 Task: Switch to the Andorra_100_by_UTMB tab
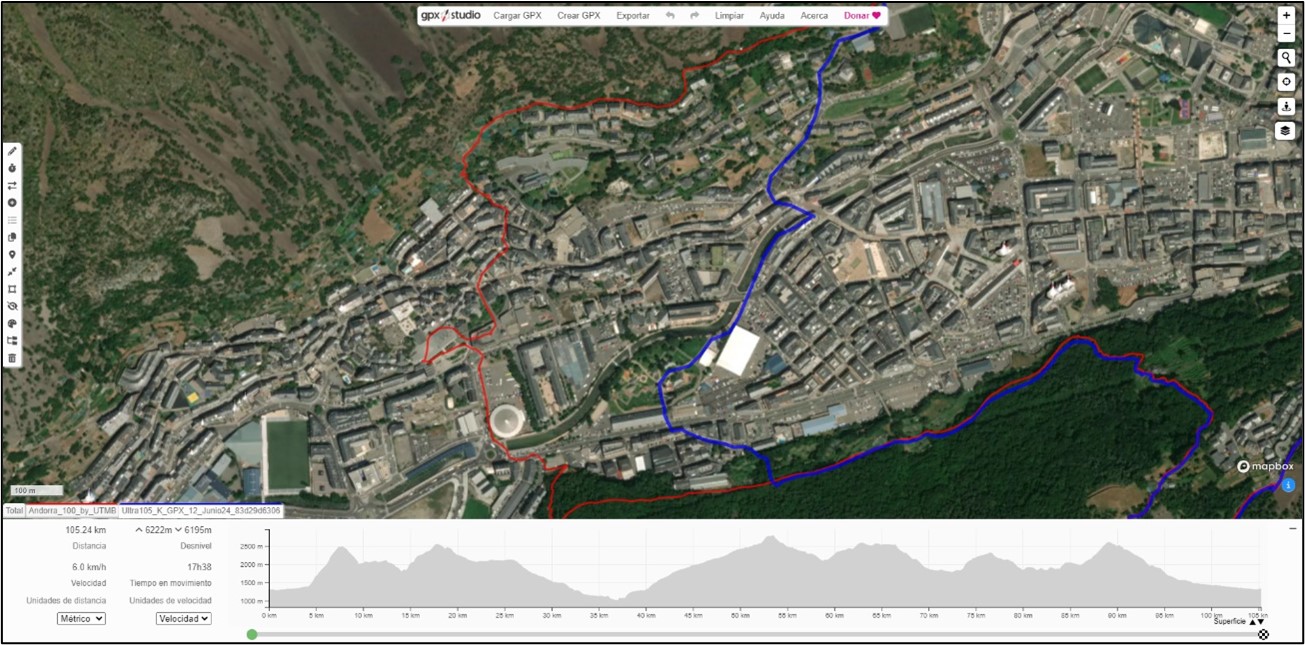pyautogui.click(x=72, y=511)
